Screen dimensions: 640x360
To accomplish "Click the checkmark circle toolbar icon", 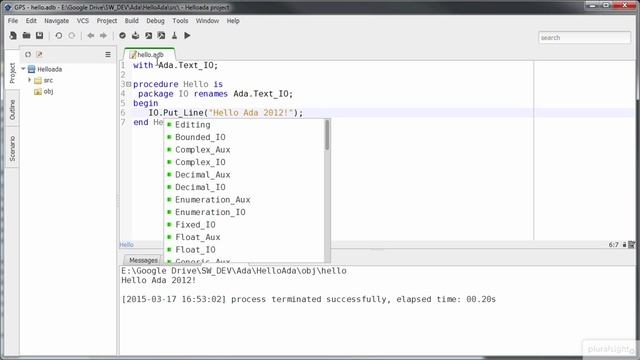I will tap(122, 36).
